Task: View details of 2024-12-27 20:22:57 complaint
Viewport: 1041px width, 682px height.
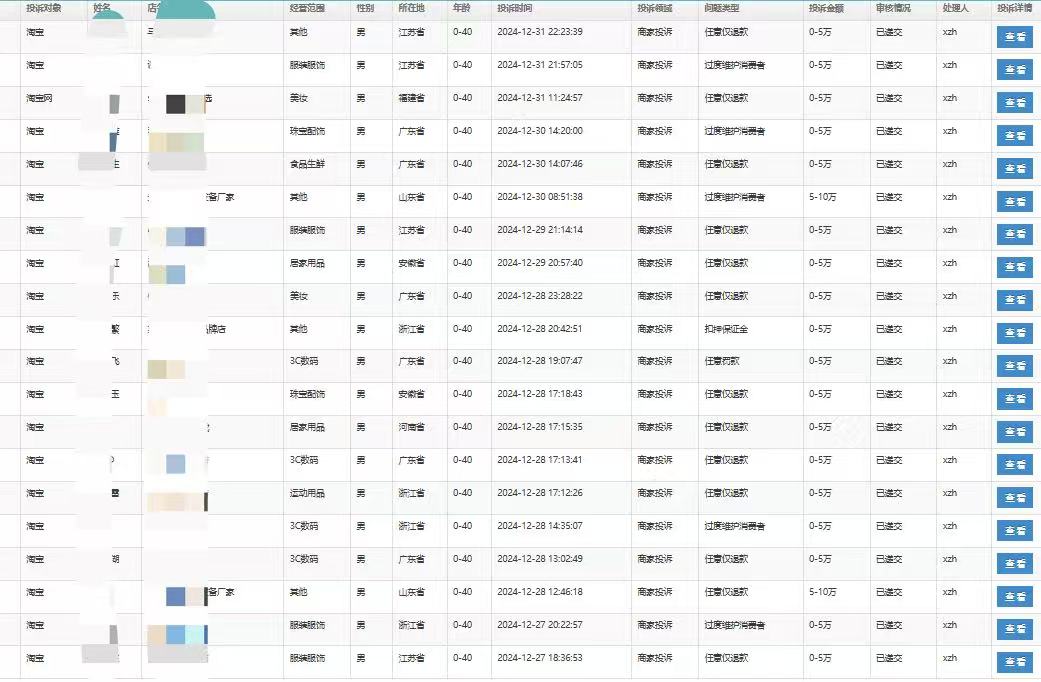Action: click(1014, 629)
